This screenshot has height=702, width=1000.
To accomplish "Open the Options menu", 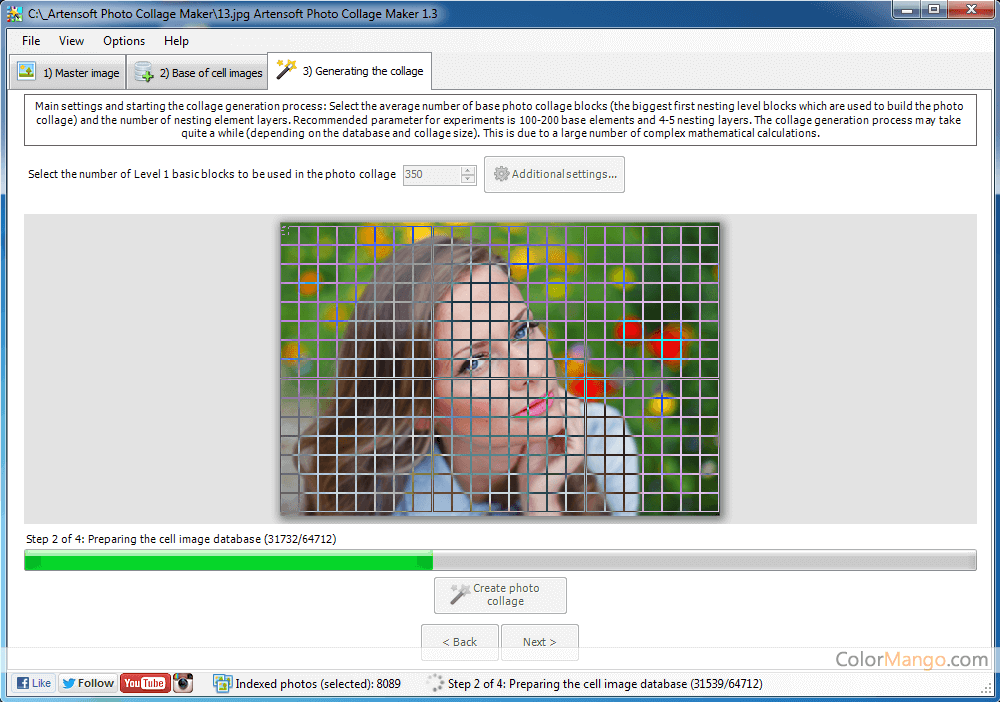I will [x=124, y=41].
